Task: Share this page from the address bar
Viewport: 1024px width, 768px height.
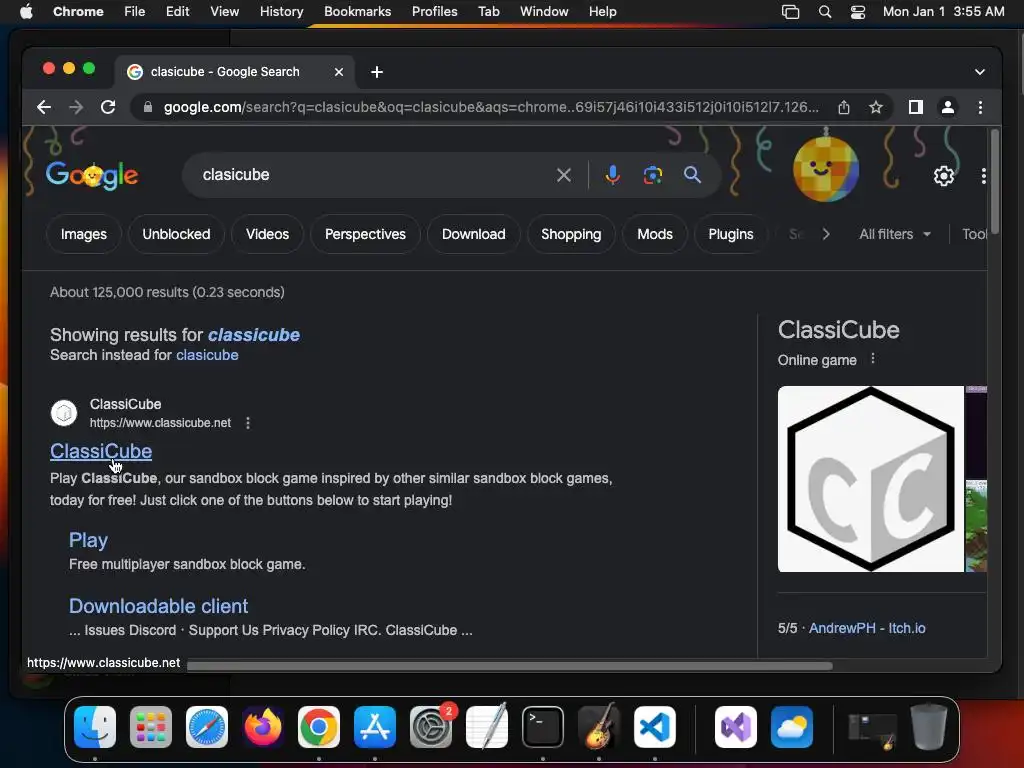Action: (844, 107)
